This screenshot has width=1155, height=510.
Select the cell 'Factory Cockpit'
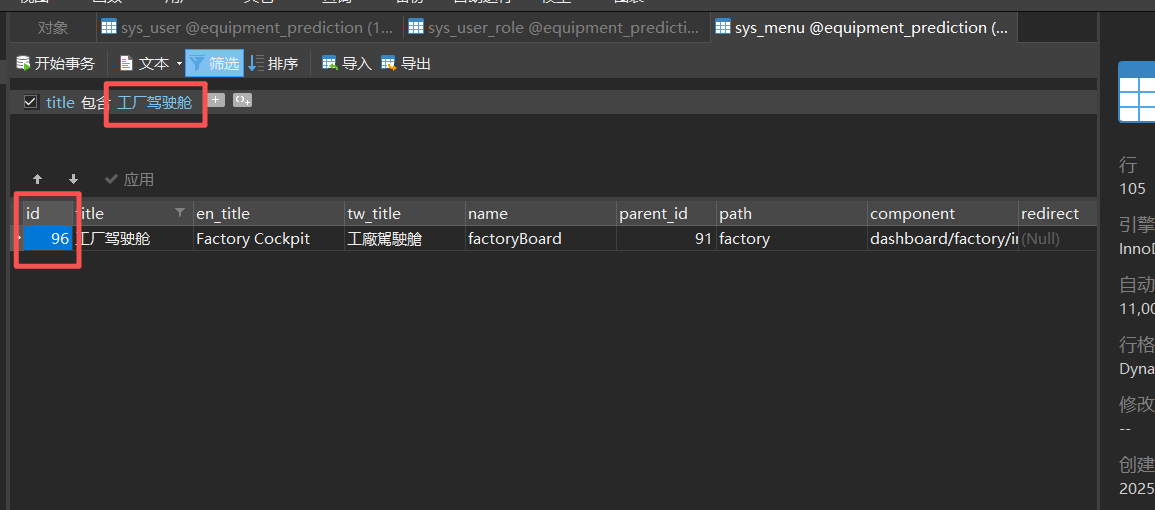click(x=268, y=239)
